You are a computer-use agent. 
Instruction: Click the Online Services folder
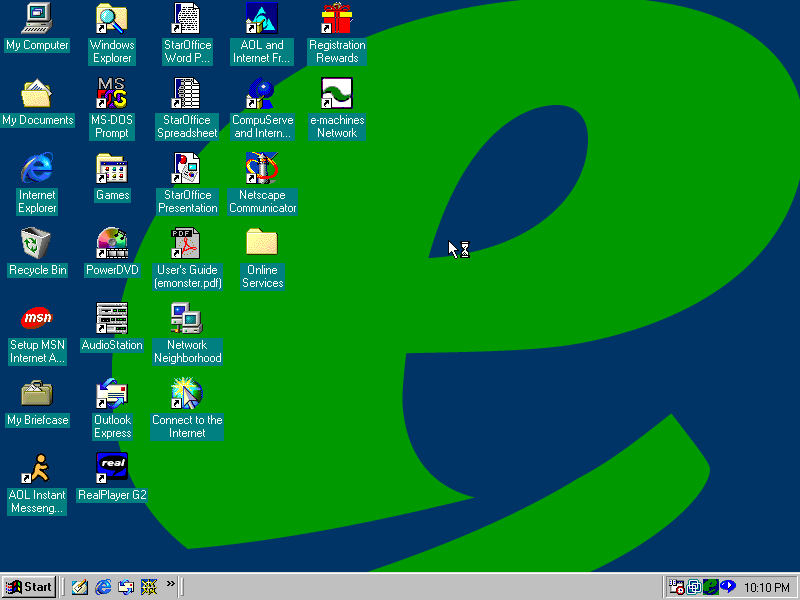(262, 243)
